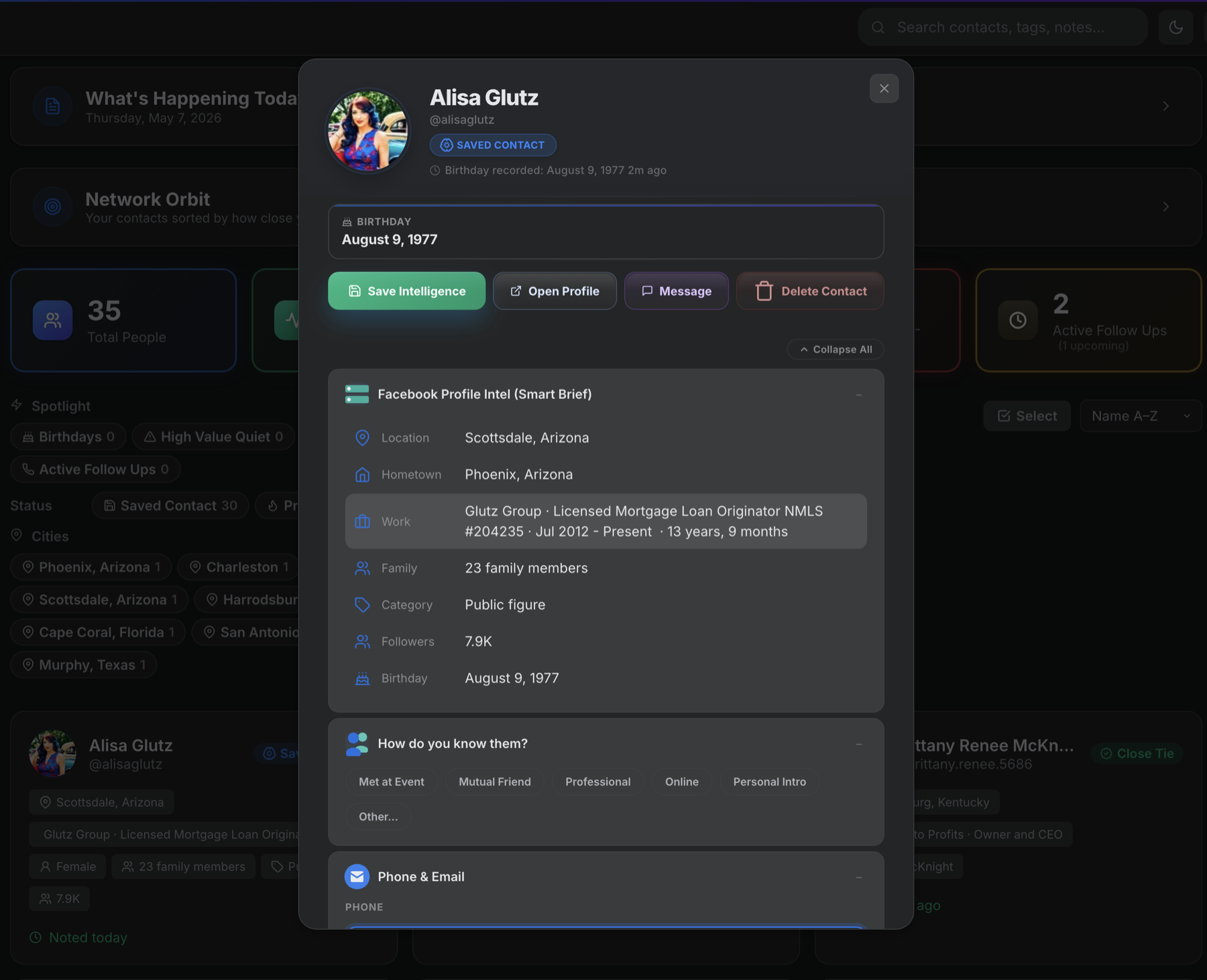1207x980 pixels.
Task: Click the cake icon beside Birthday row
Action: pos(362,678)
